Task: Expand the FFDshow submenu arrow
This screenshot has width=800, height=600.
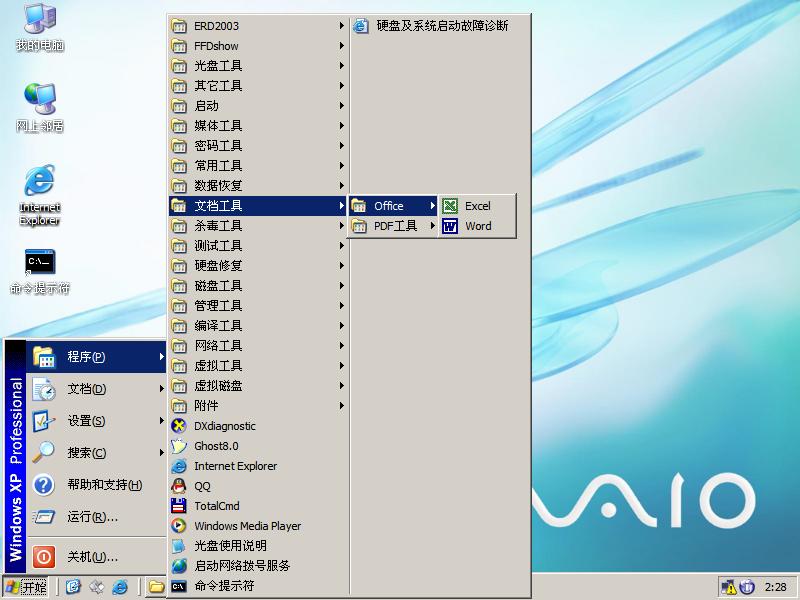Action: tap(341, 45)
